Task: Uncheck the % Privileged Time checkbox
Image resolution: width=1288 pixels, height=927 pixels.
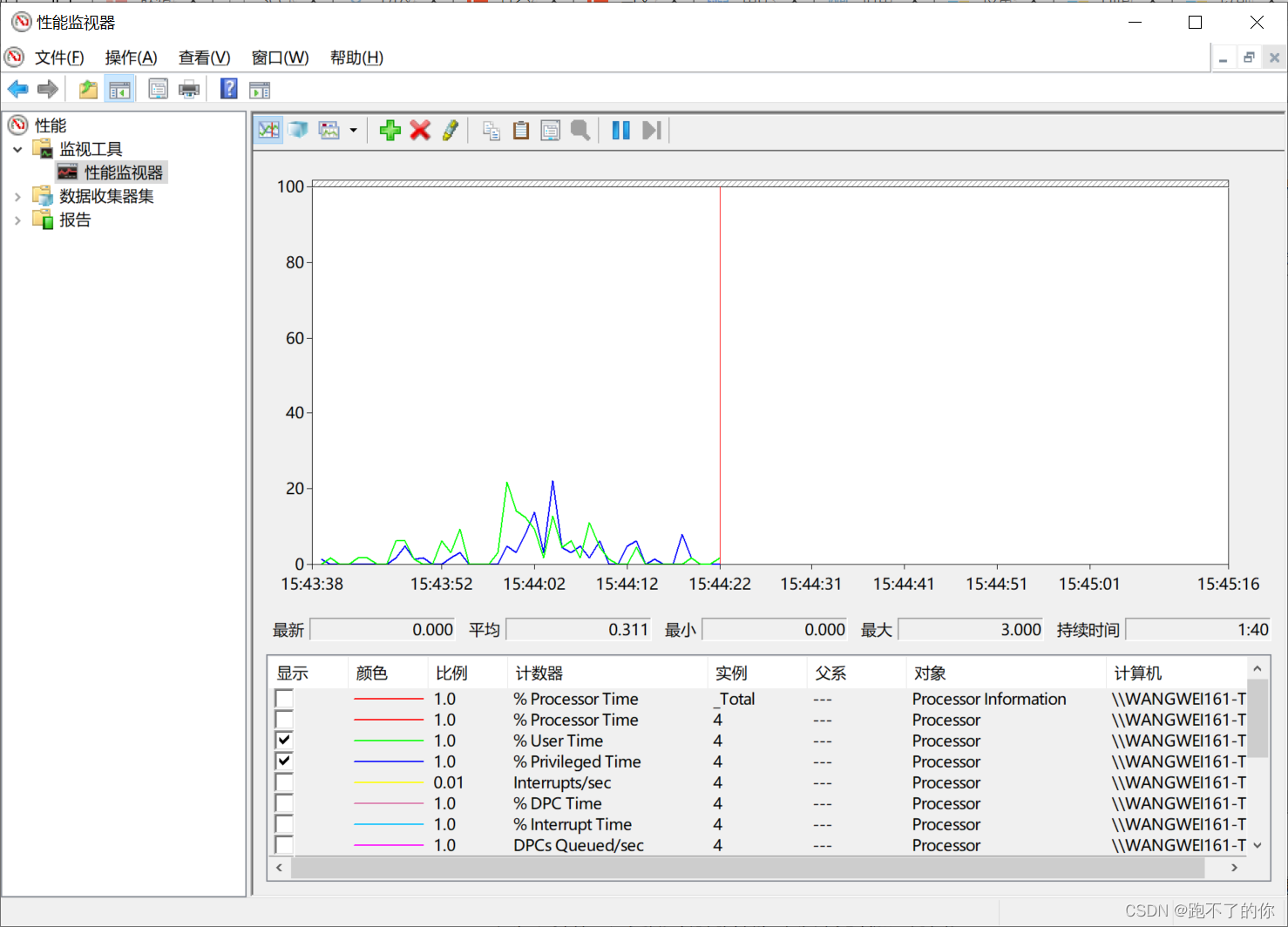Action: (284, 761)
